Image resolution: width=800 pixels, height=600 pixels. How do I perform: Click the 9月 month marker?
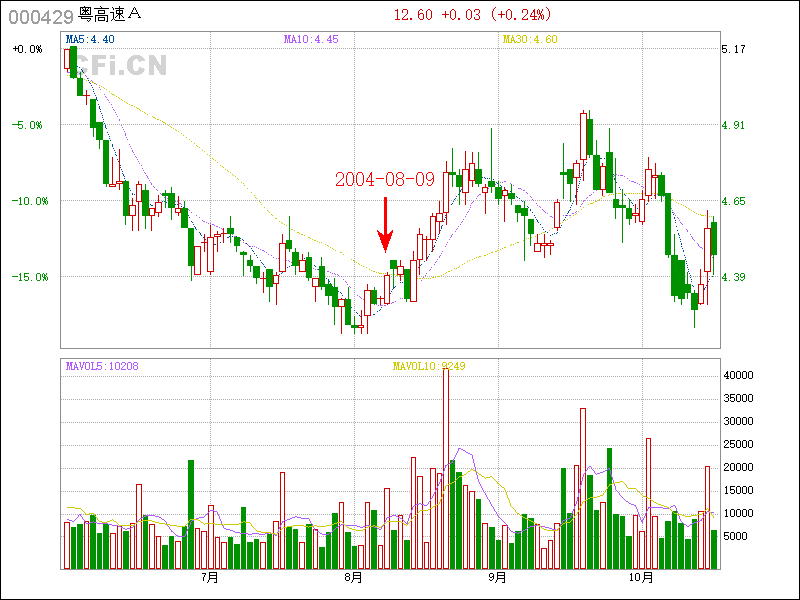pyautogui.click(x=497, y=578)
